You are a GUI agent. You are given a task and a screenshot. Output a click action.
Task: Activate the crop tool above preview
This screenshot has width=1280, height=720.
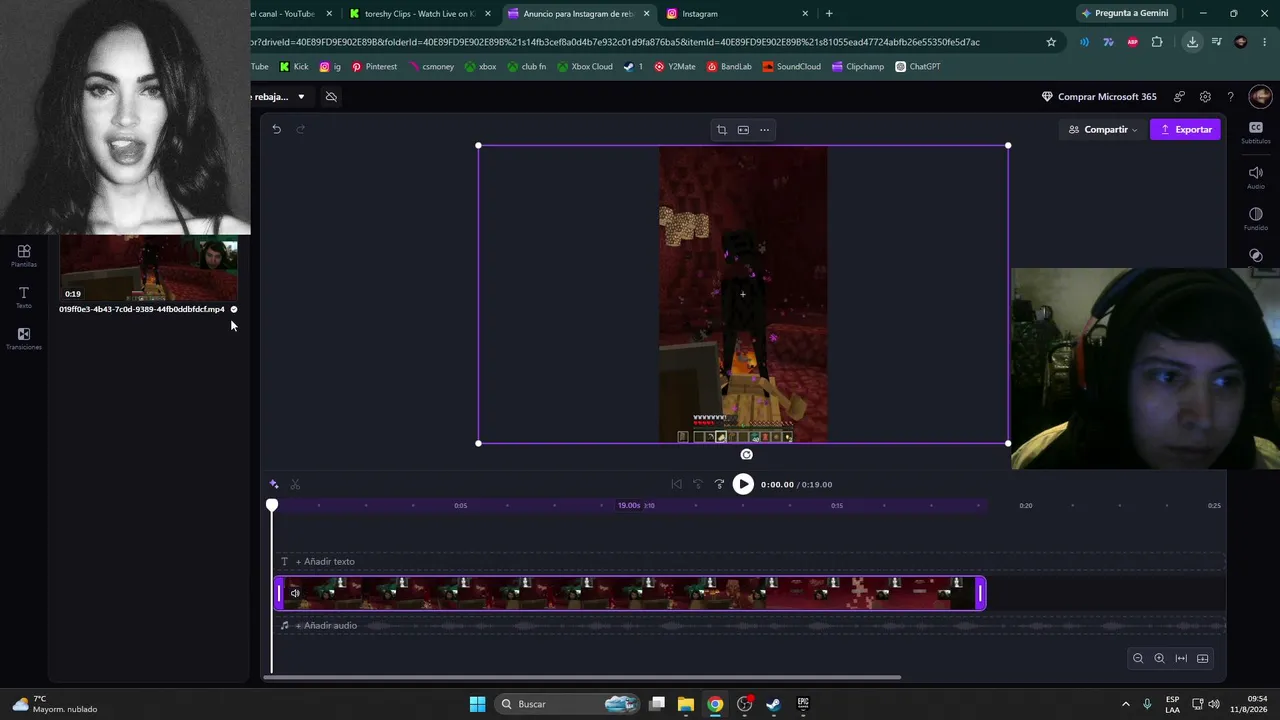pyautogui.click(x=721, y=130)
